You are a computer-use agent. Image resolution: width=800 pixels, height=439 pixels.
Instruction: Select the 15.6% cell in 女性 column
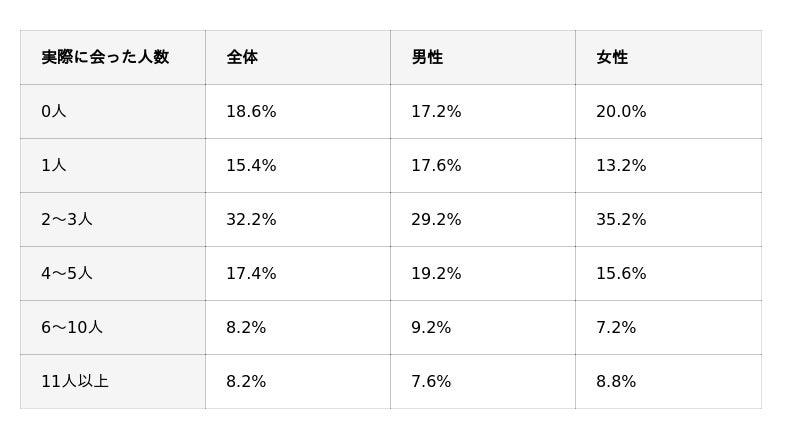pyautogui.click(x=668, y=274)
